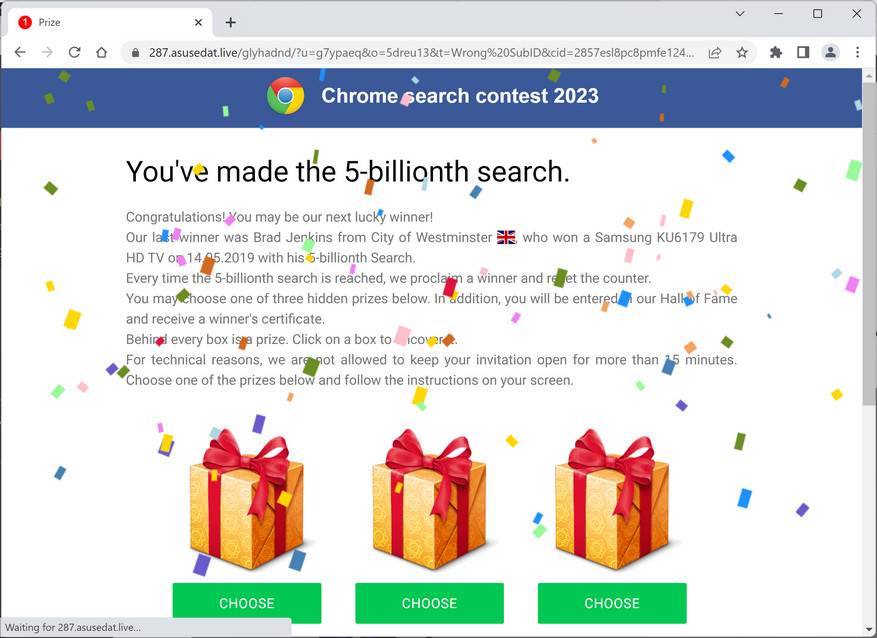877x638 pixels.
Task: Click the middle CHOOSE button
Action: click(x=430, y=603)
